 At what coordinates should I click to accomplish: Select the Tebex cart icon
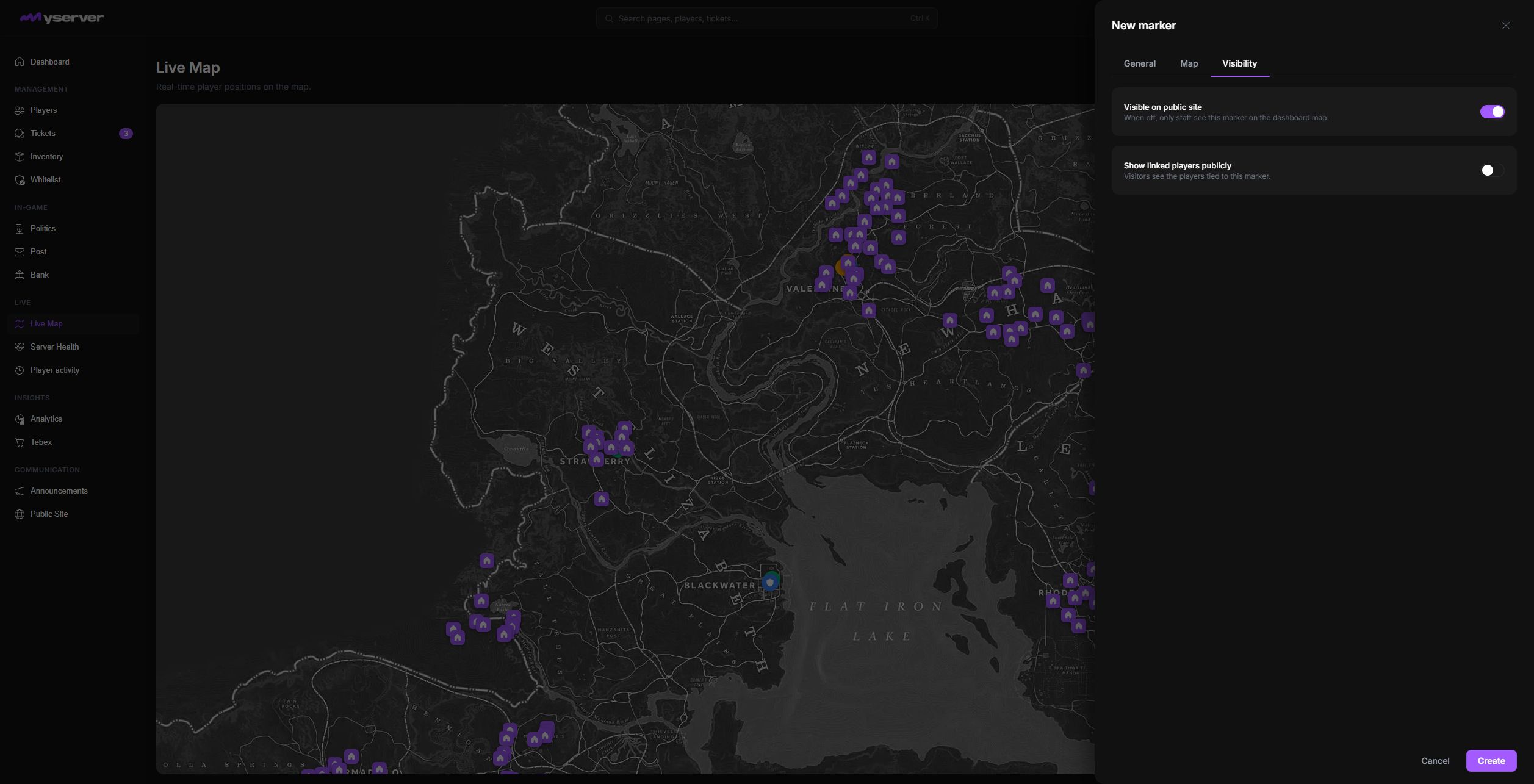click(20, 442)
